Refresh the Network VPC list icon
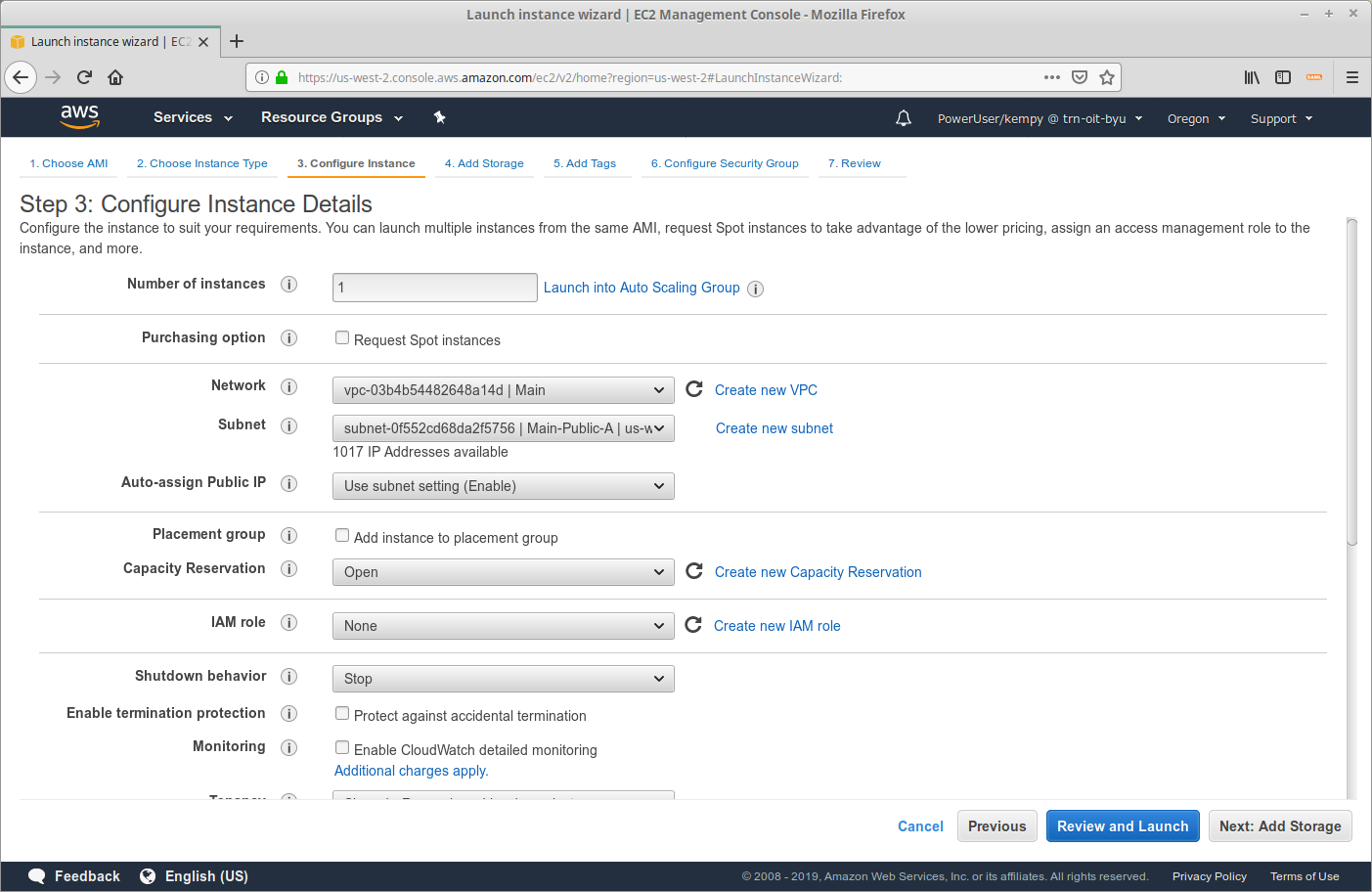This screenshot has width=1372, height=892. pyautogui.click(x=694, y=389)
